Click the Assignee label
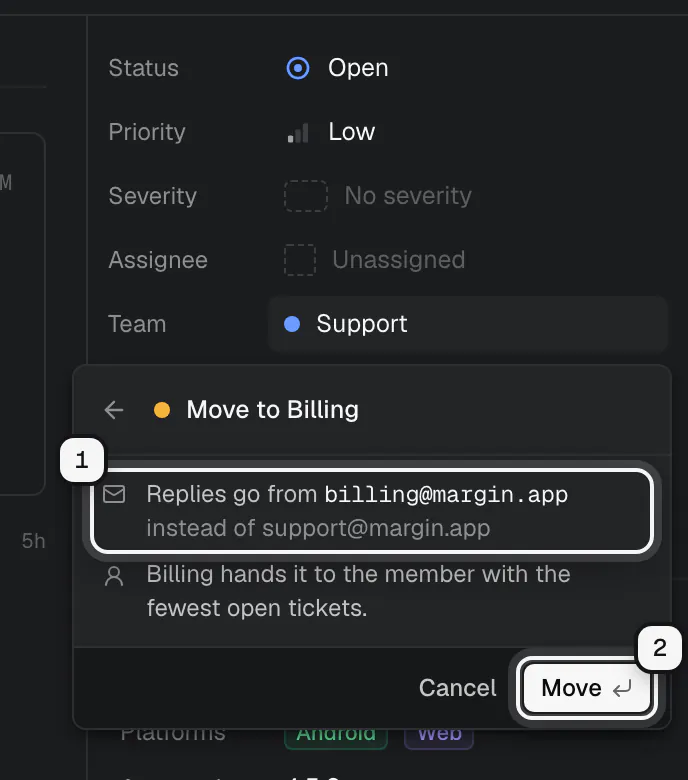The image size is (688, 780). [158, 260]
